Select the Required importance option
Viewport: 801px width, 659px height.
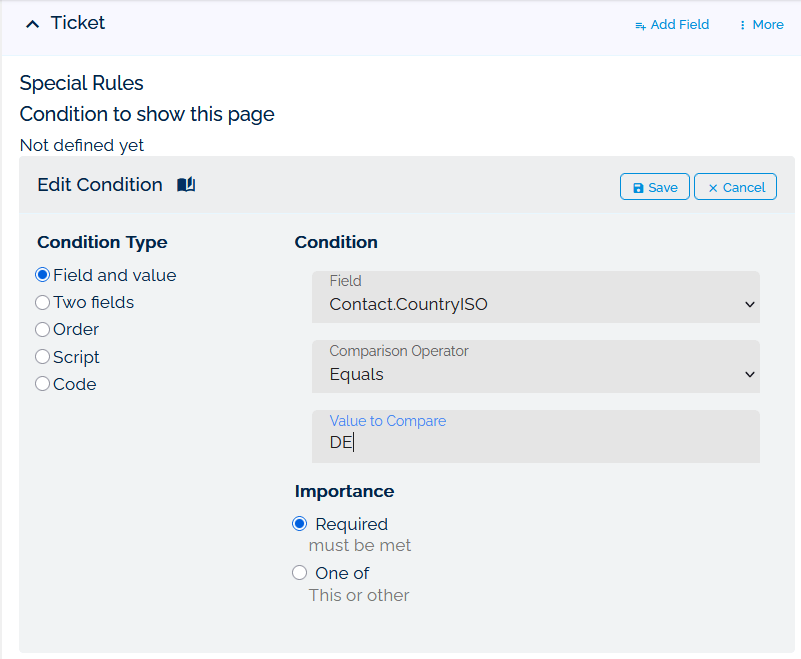299,523
